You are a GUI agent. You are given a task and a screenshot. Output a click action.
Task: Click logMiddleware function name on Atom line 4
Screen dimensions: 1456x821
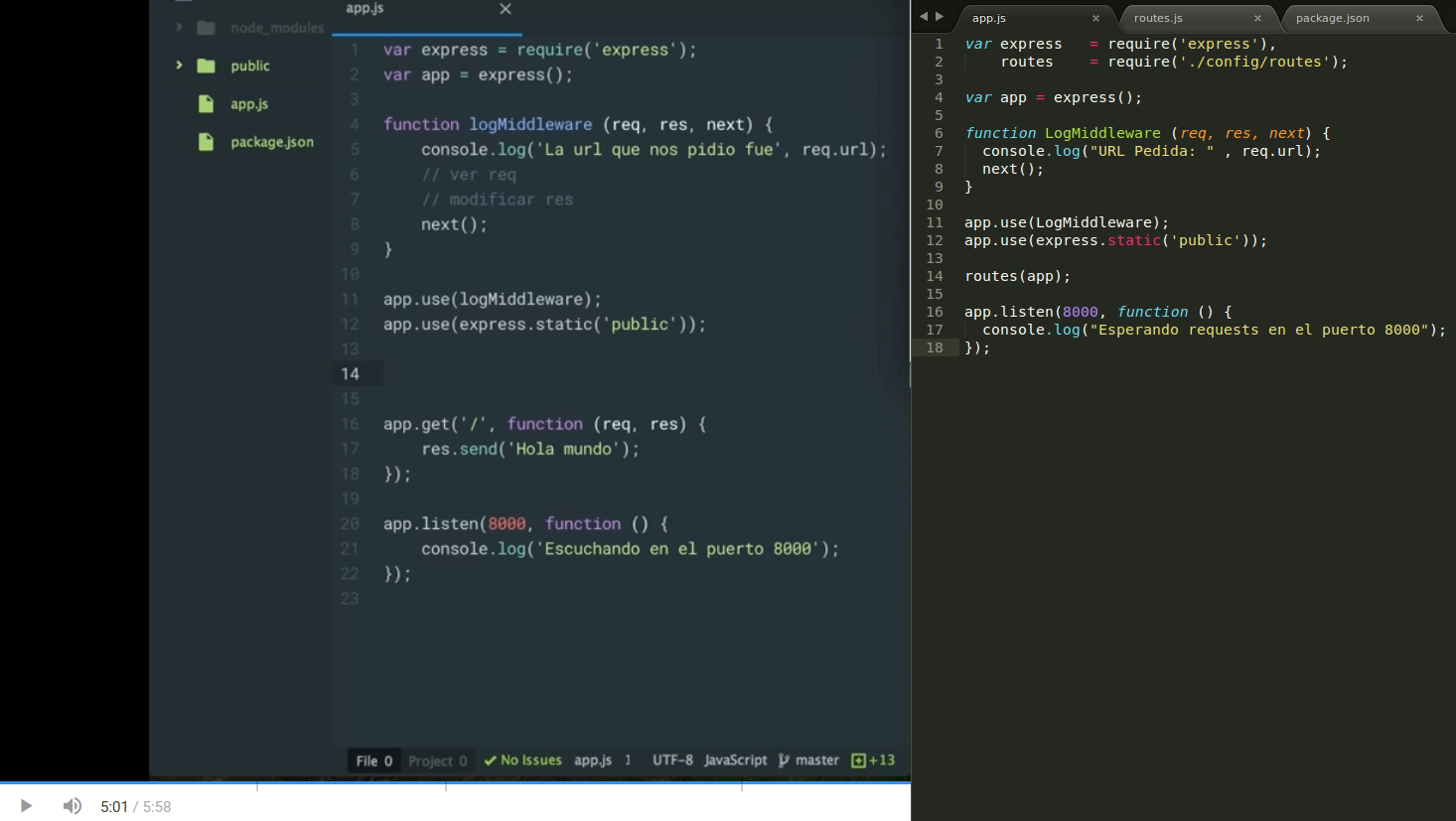pos(530,124)
